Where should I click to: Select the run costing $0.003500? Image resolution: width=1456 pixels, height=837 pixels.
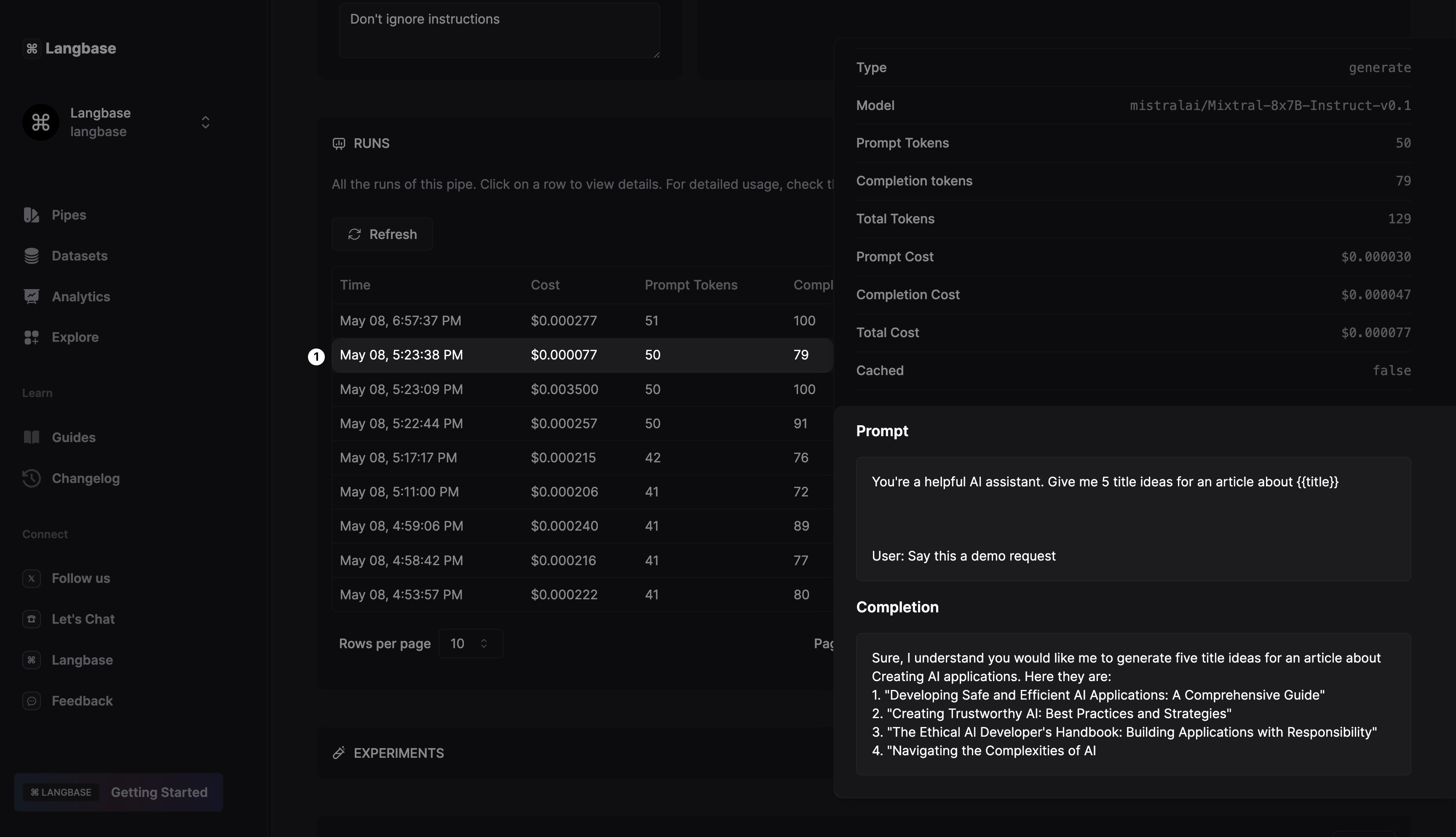564,389
